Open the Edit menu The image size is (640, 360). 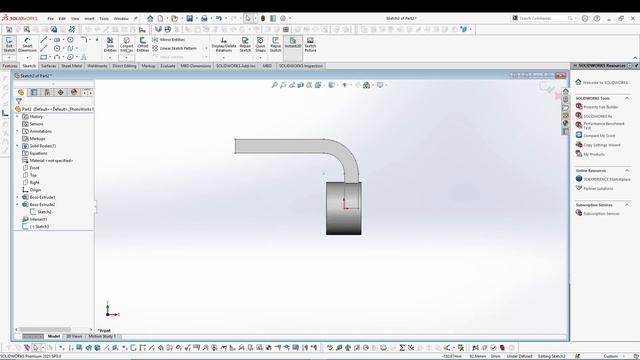pyautogui.click(x=62, y=18)
